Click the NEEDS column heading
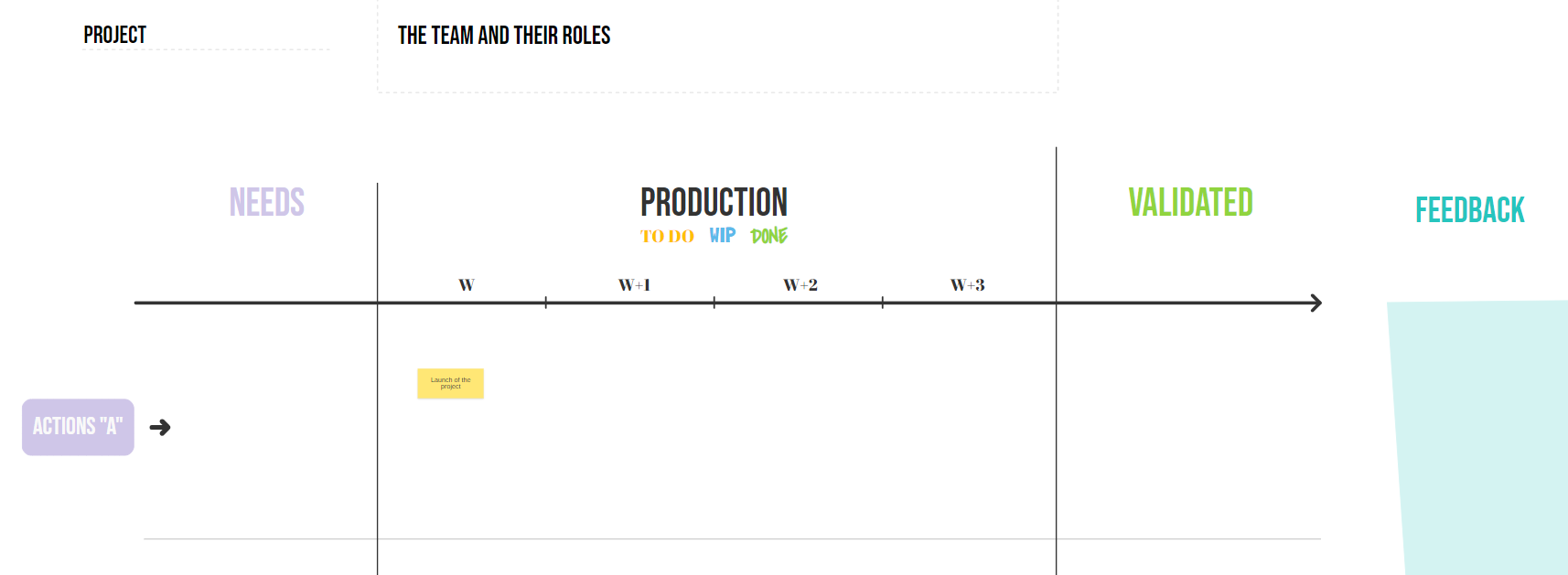1568x575 pixels. pos(266,202)
